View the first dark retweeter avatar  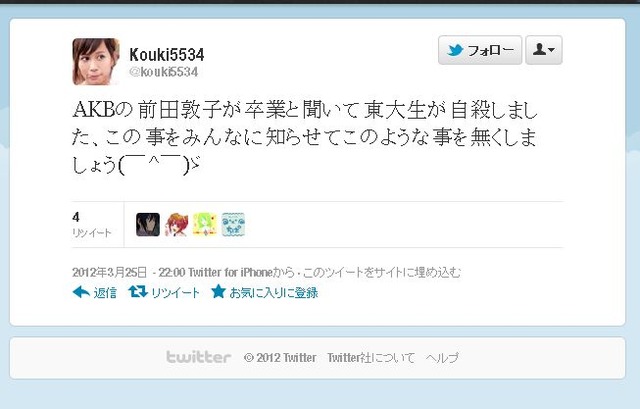point(148,225)
